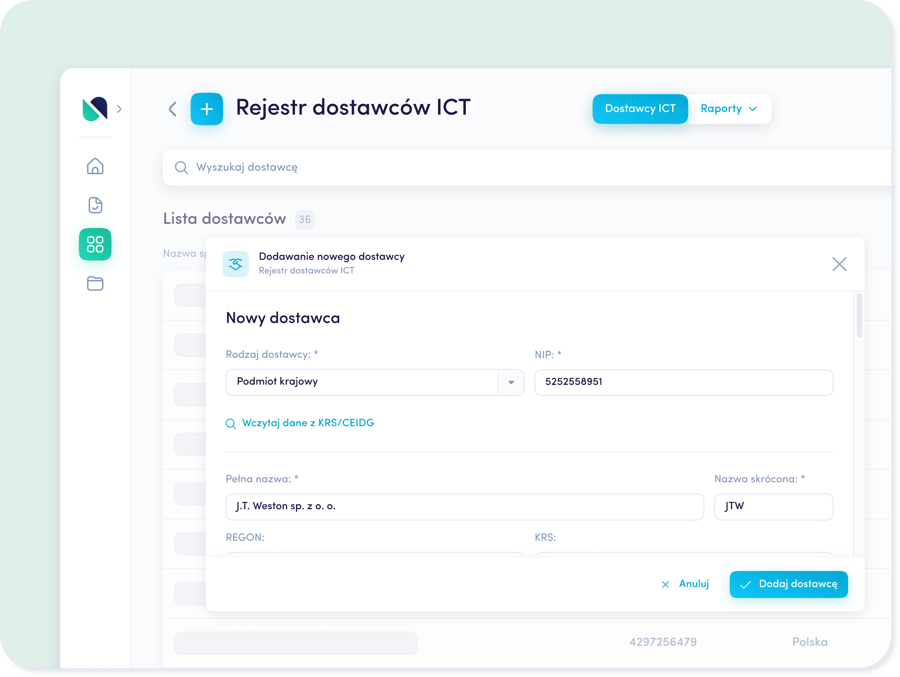Screen dimensions: 900x677
Task: Click the dialog vertical scrollbar
Action: tap(859, 315)
